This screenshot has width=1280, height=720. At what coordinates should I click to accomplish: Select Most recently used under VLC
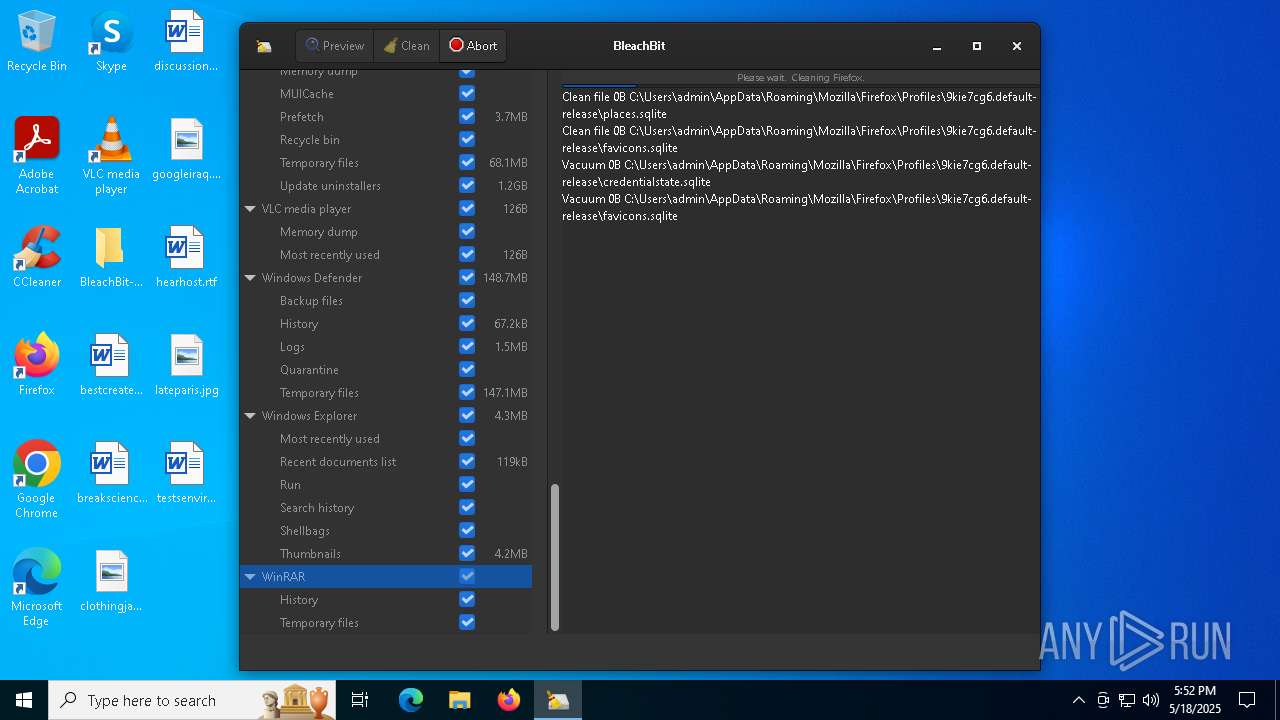330,255
